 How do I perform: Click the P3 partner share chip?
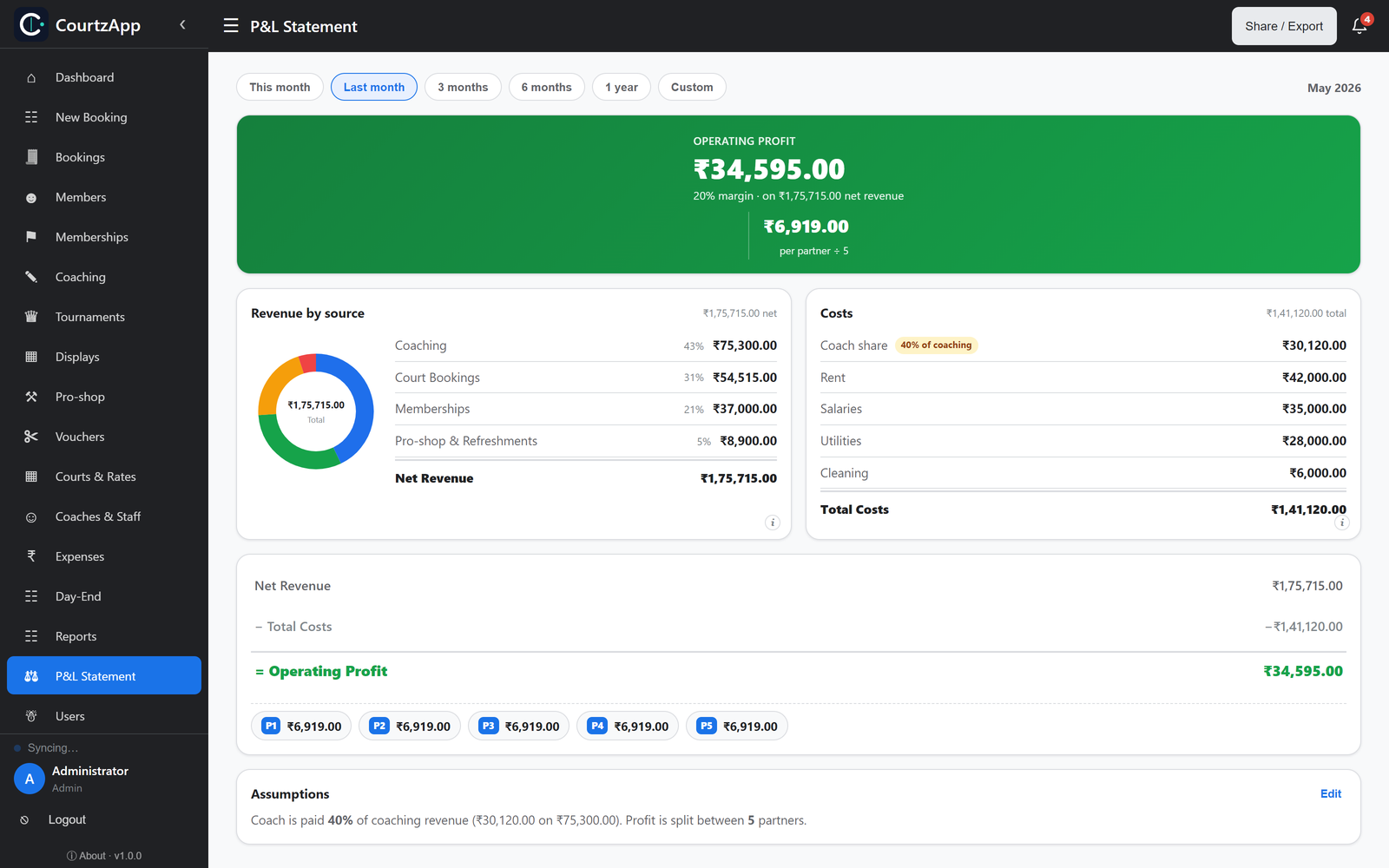(519, 726)
